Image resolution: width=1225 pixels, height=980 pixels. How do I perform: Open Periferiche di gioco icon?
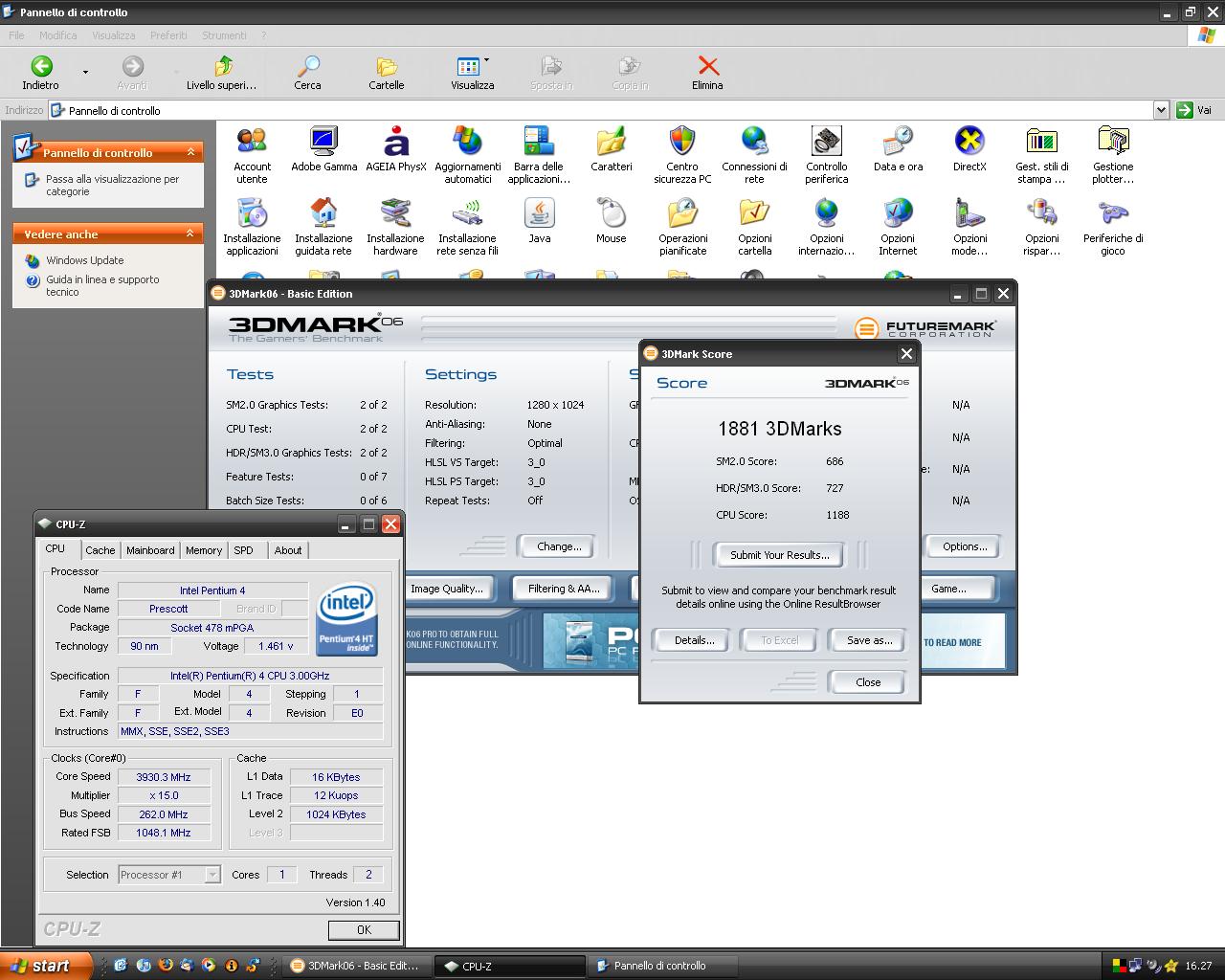pyautogui.click(x=1113, y=226)
